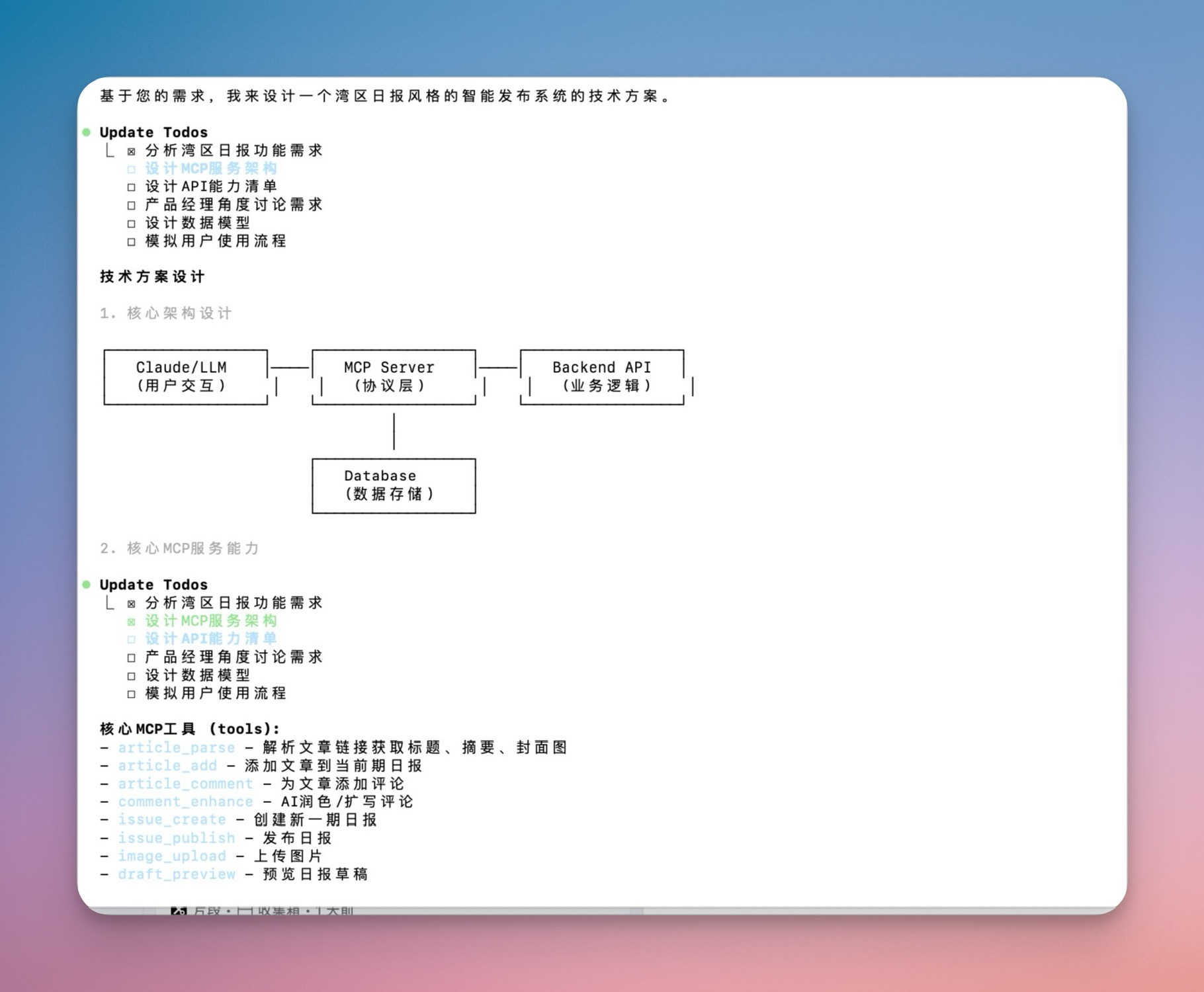
Task: Open the article_parse tool link
Action: tap(177, 747)
